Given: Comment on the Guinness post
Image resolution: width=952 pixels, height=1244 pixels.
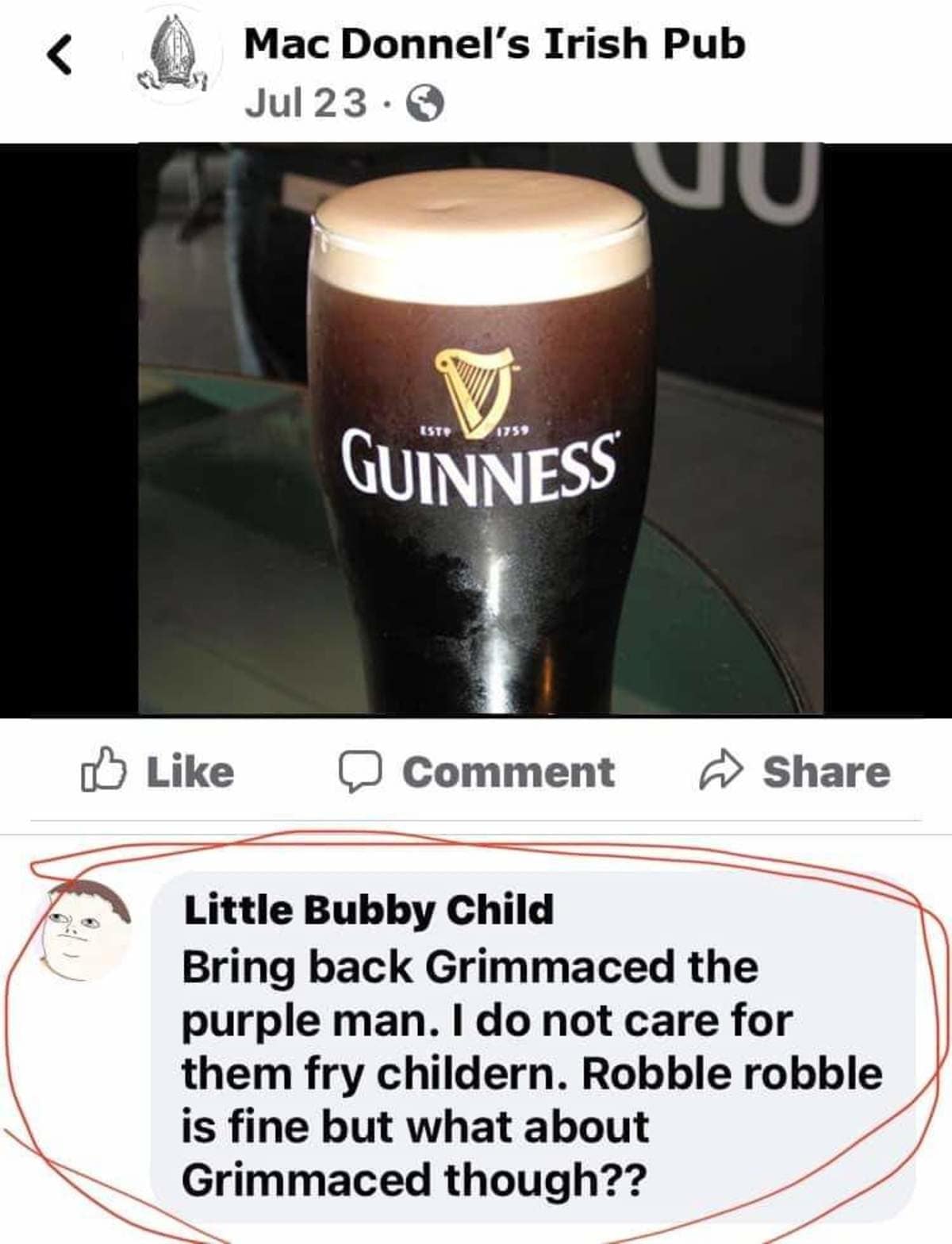Looking at the screenshot, I should tap(476, 772).
